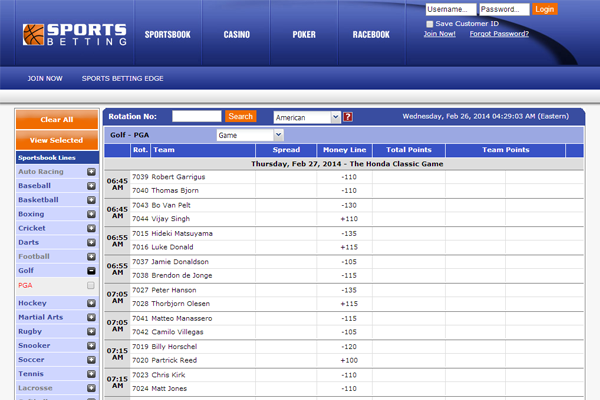600x400 pixels.
Task: Open the Martial Arts sport link
Action: click(40, 317)
